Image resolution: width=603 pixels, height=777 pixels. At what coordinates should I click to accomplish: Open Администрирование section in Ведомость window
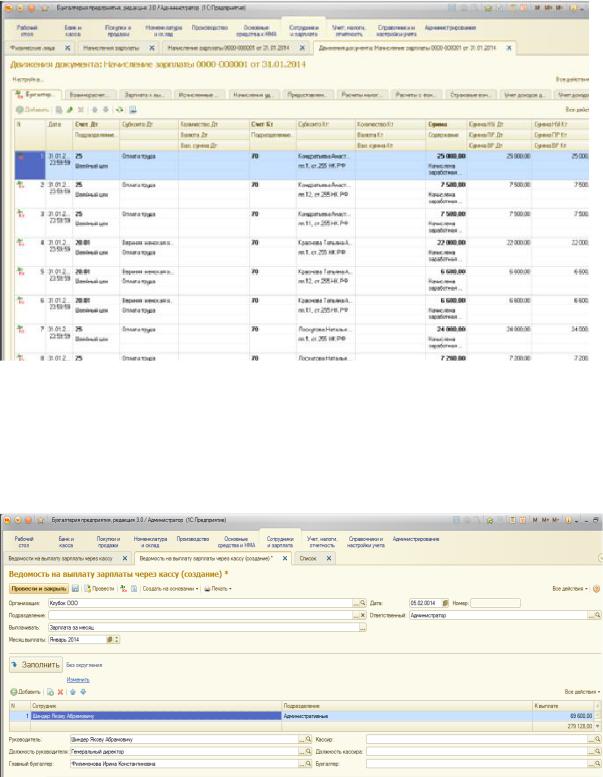pos(416,539)
